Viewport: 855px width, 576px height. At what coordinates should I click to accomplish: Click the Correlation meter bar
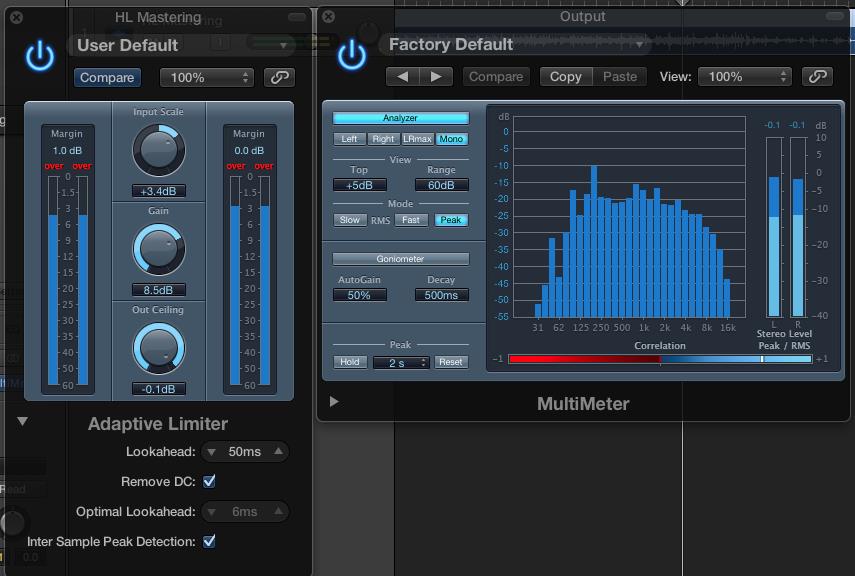[660, 359]
